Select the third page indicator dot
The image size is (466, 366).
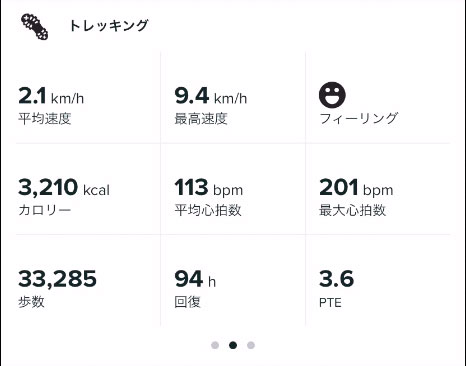251,345
